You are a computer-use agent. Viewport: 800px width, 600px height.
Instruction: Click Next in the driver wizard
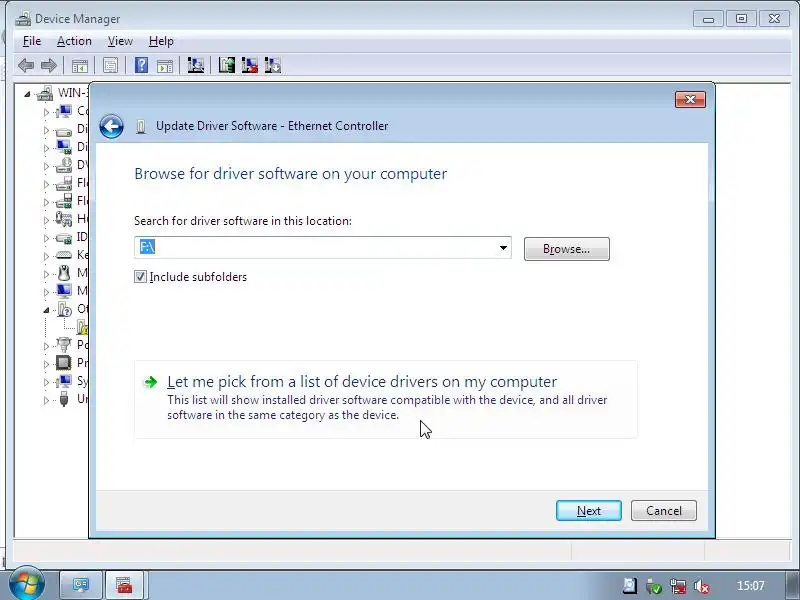coord(589,511)
